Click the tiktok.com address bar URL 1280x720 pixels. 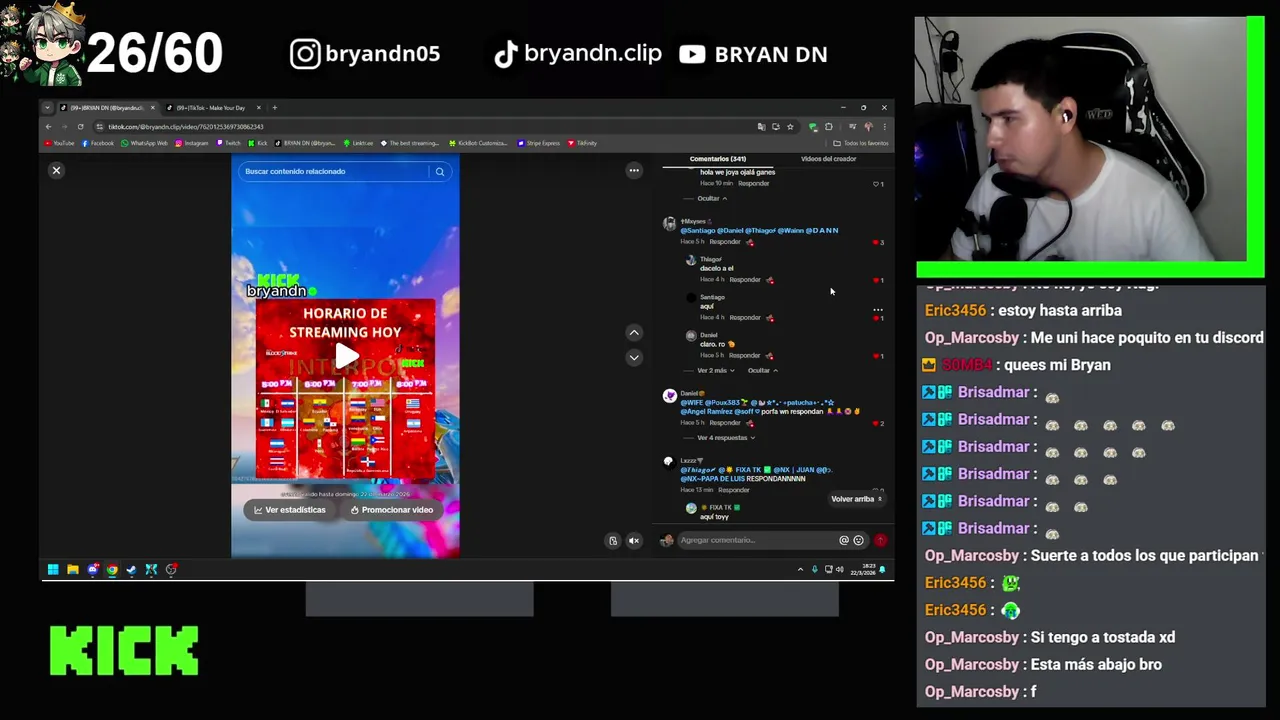(185, 127)
